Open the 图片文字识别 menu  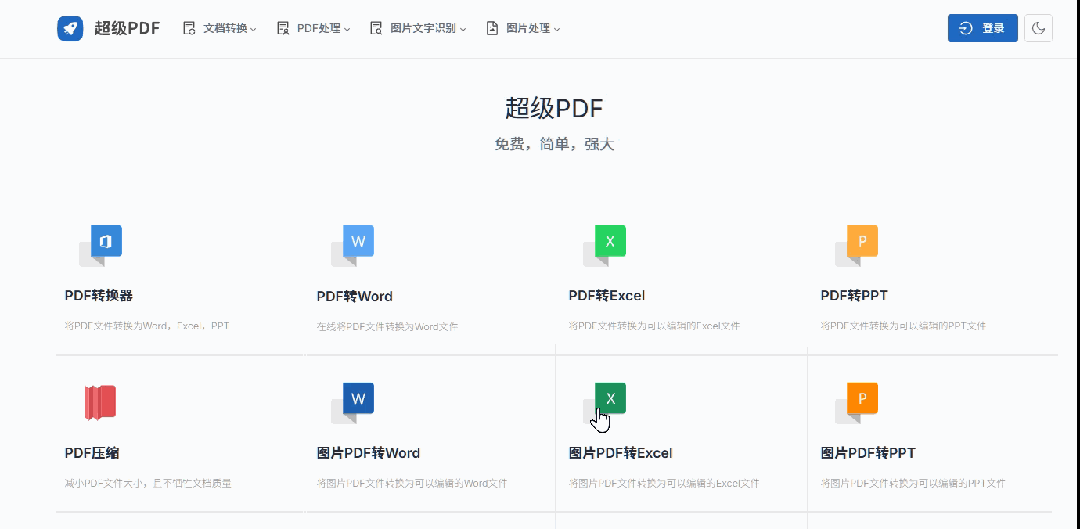pos(418,28)
